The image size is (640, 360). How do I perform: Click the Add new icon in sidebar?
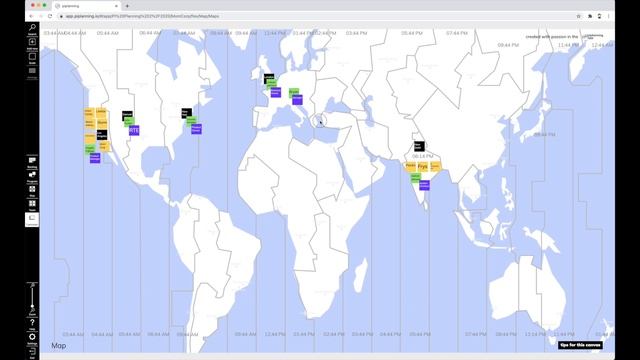[x=32, y=43]
